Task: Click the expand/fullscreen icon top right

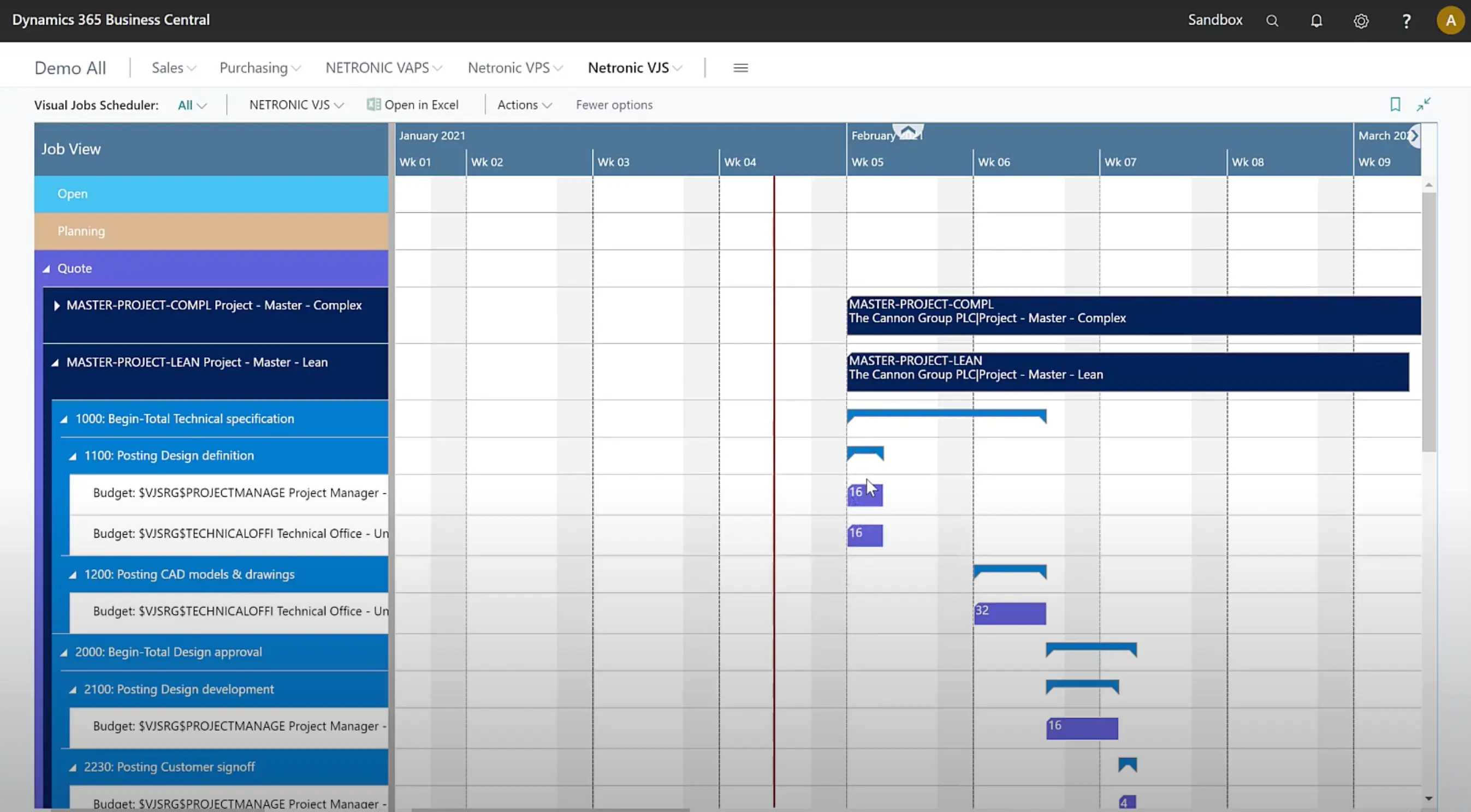Action: pos(1426,104)
